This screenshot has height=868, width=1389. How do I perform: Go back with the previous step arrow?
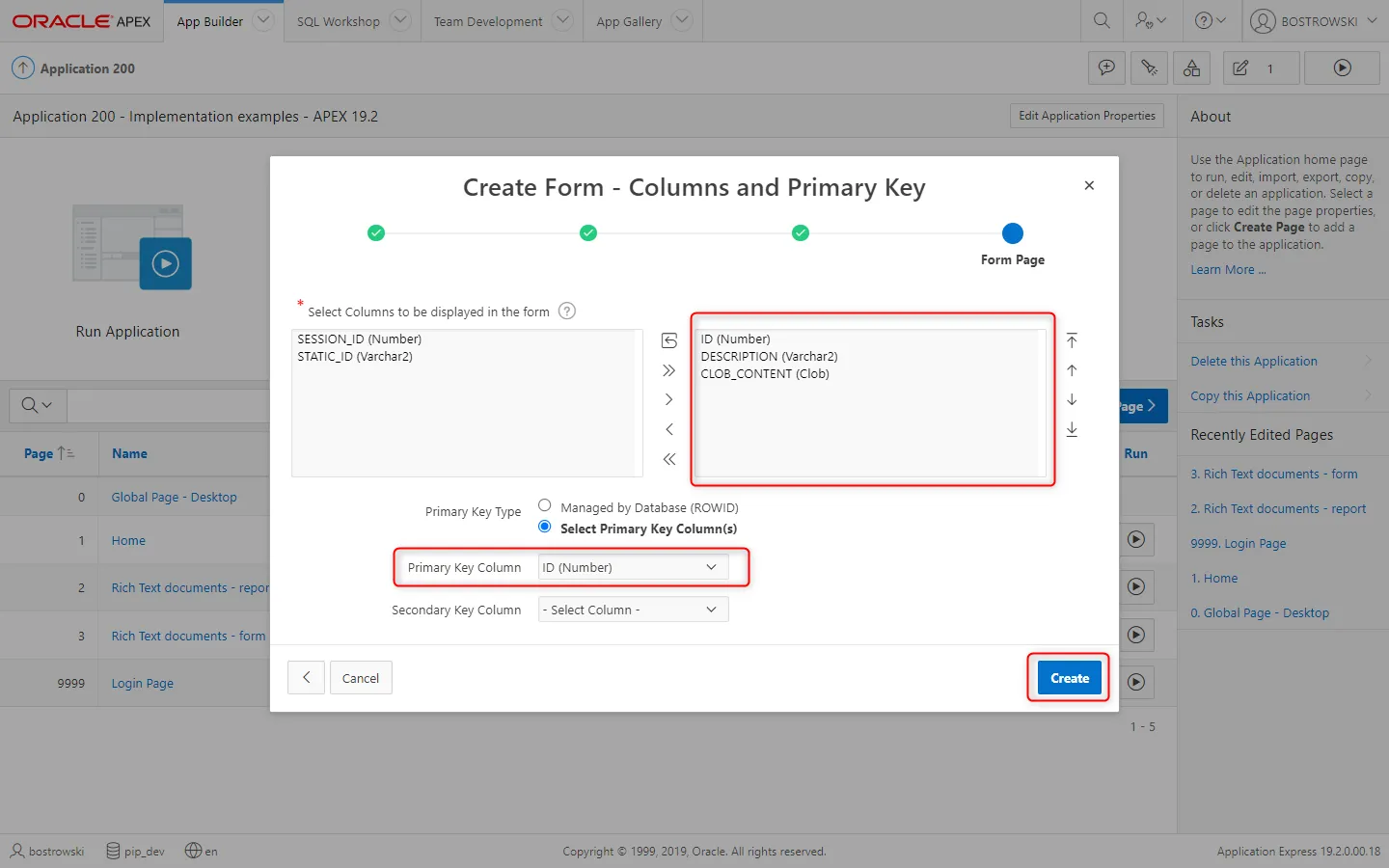click(306, 677)
